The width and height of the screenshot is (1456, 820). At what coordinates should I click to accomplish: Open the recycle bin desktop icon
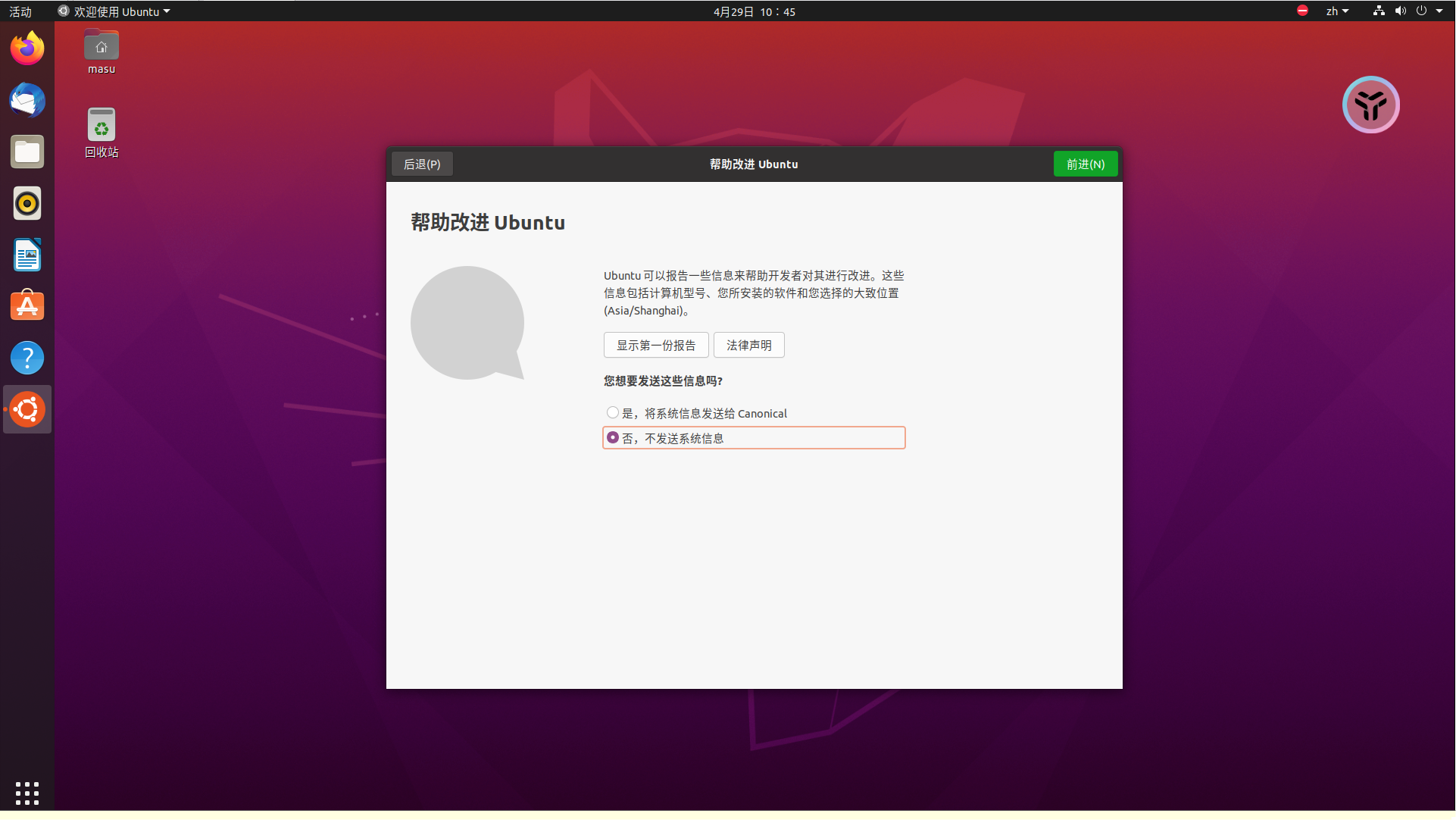click(x=102, y=126)
